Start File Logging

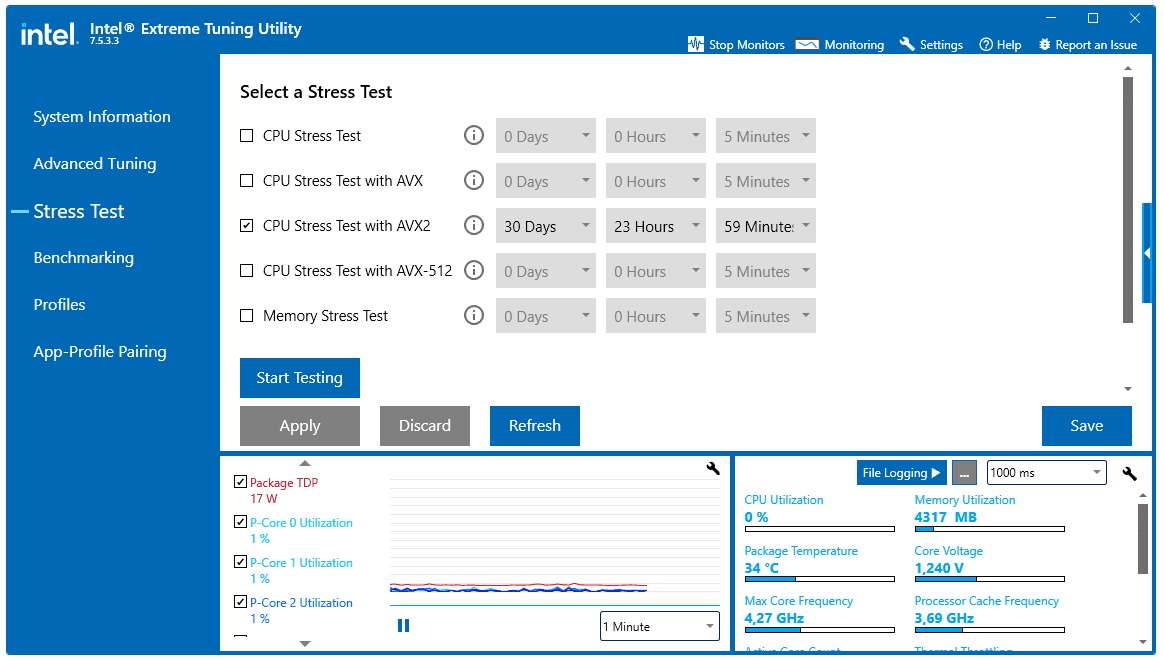901,473
